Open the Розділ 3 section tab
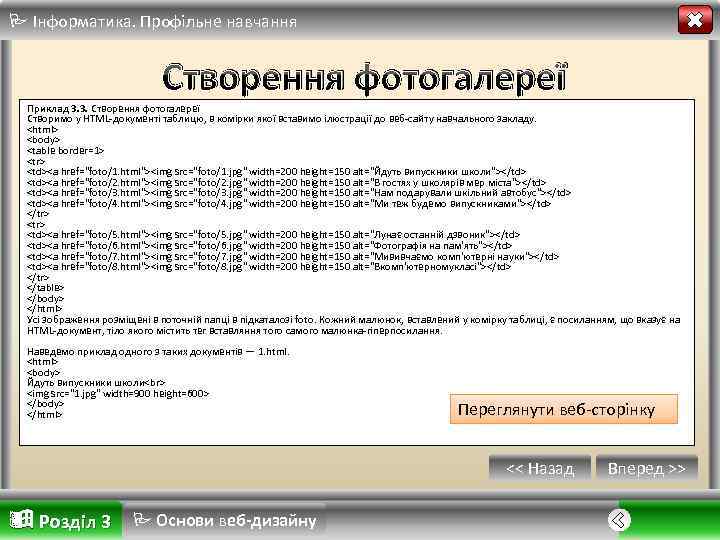The height and width of the screenshot is (540, 720). (x=61, y=521)
